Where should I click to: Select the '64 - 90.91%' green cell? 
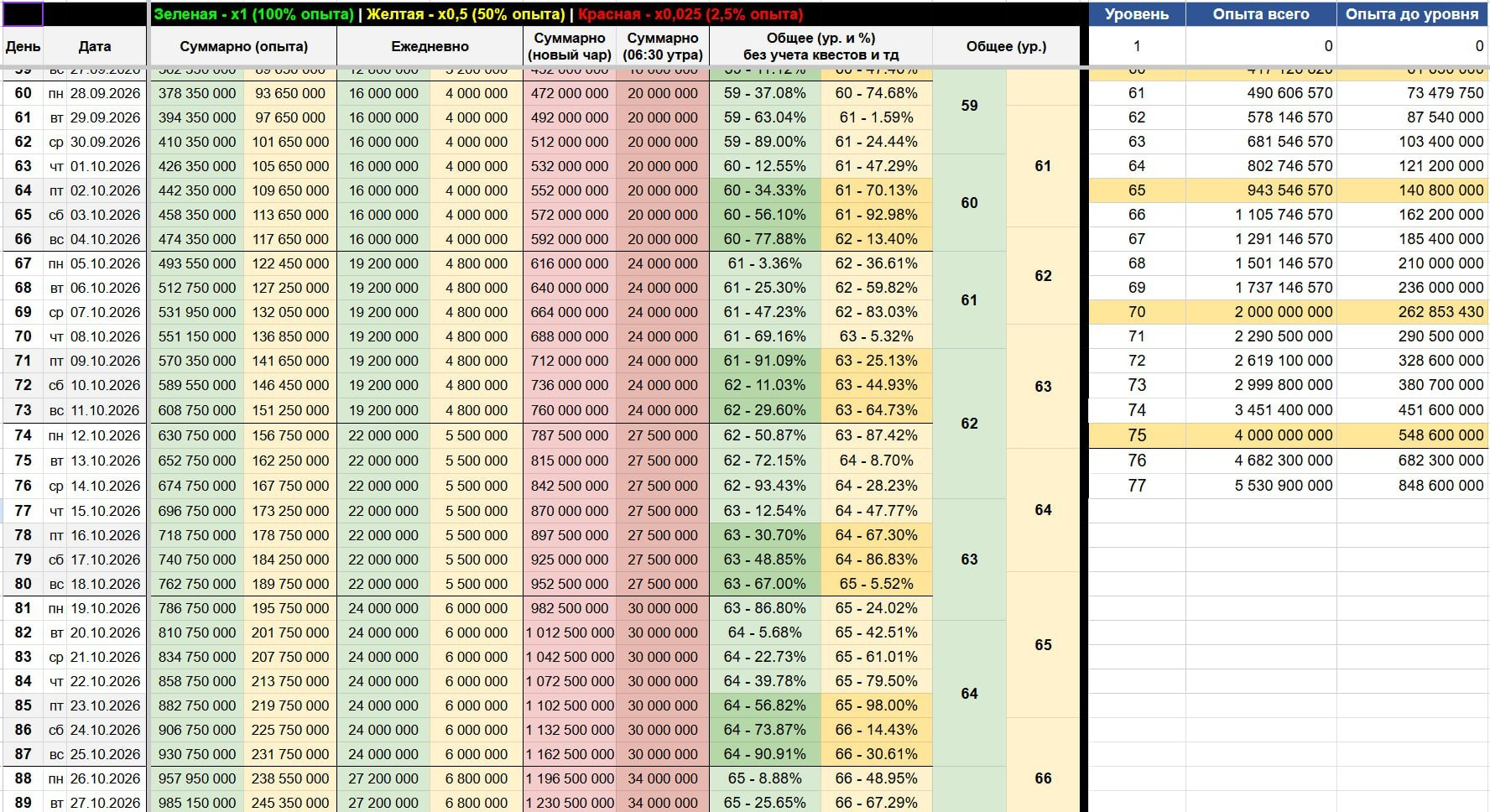[x=765, y=754]
